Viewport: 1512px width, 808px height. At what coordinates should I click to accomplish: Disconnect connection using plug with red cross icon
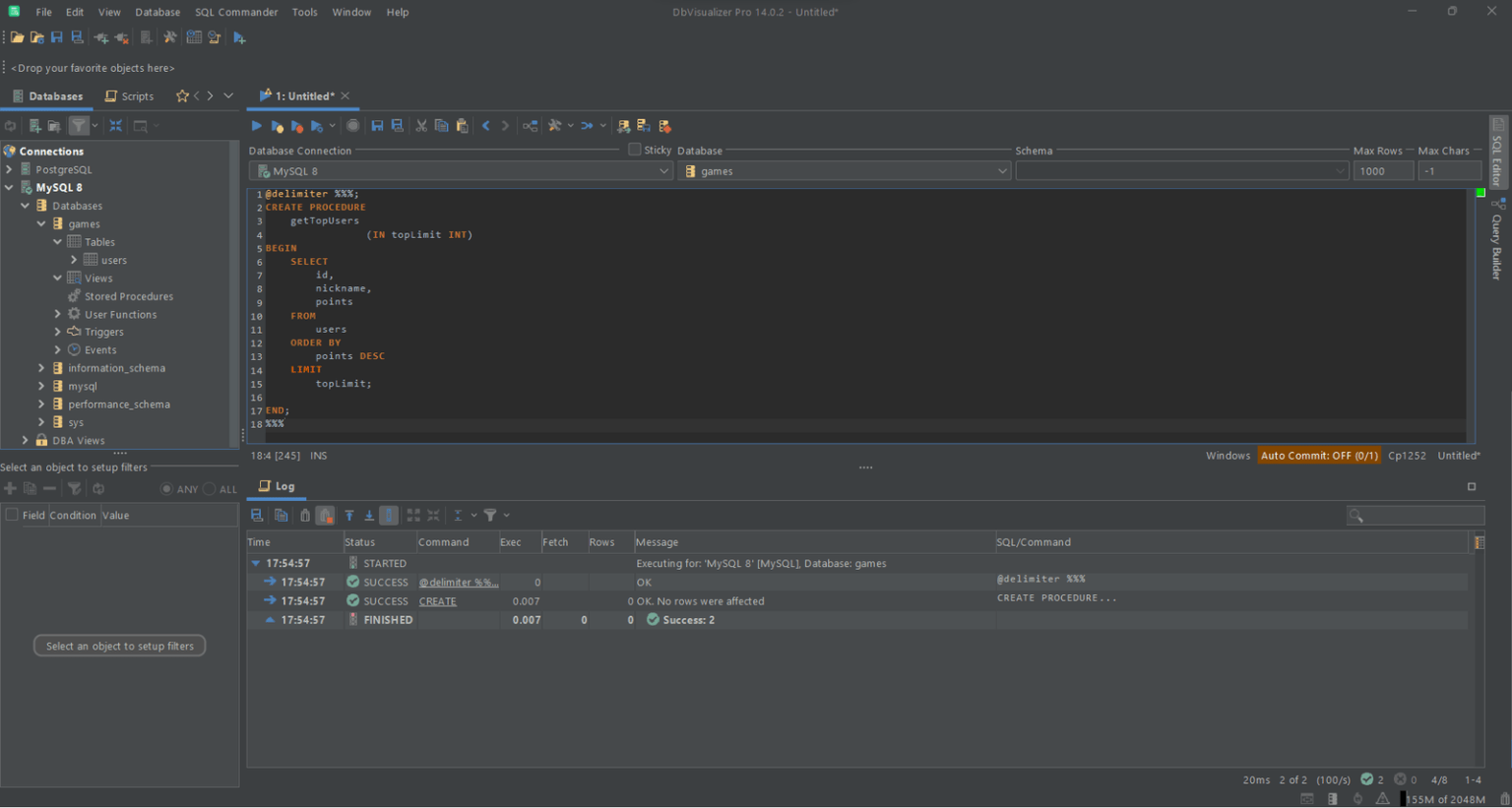[120, 37]
